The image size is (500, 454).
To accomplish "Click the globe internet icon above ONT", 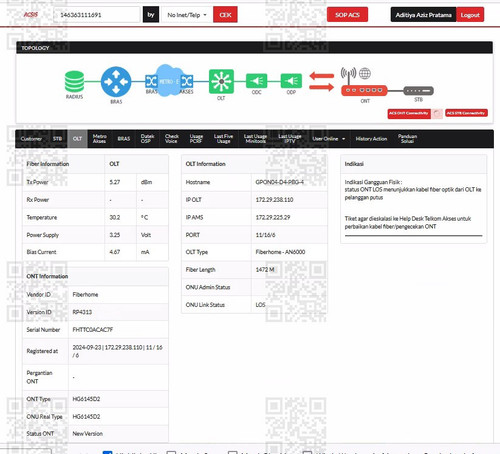I will point(365,73).
